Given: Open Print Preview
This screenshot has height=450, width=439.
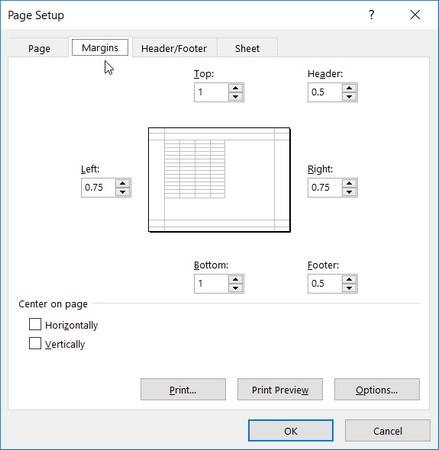Looking at the screenshot, I should click(280, 389).
